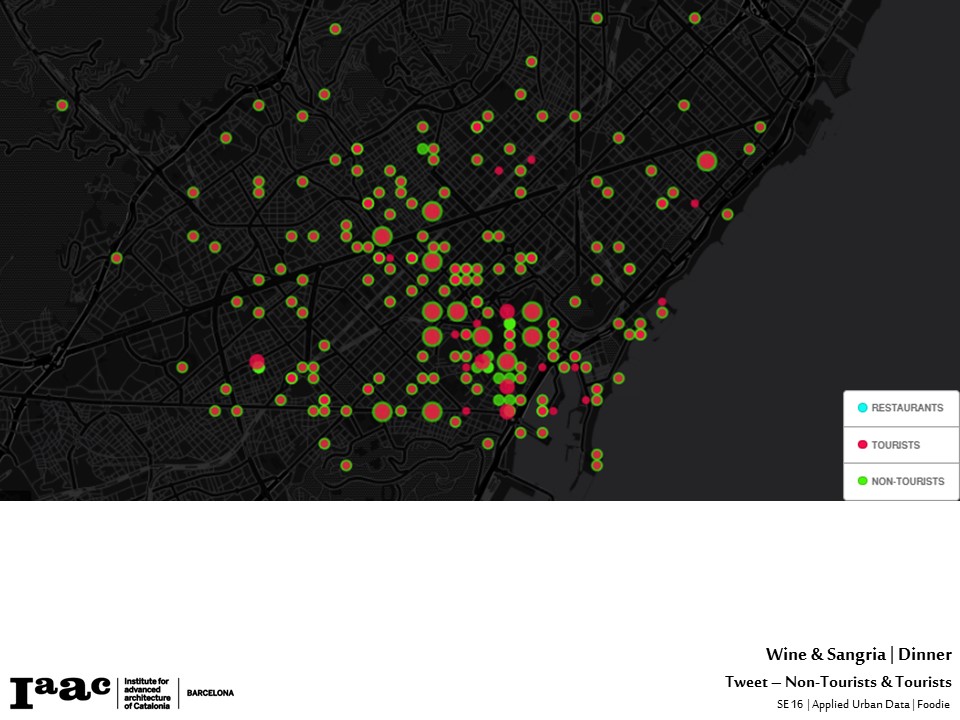Toggle the RESTAURANTS layer in the legend
The height and width of the screenshot is (720, 960).
[x=906, y=408]
